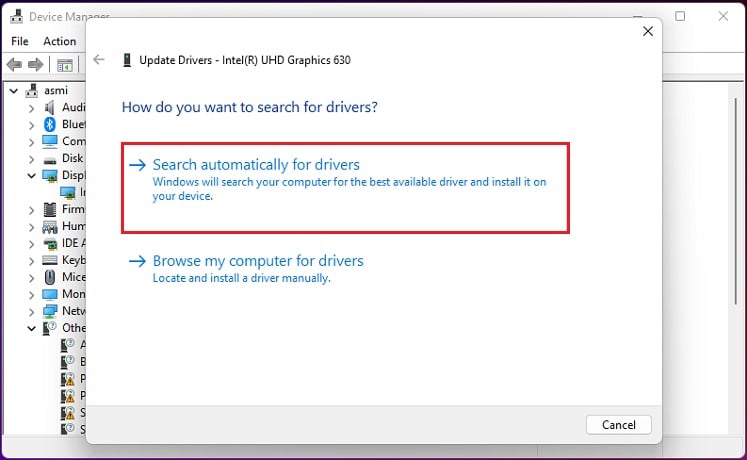
Task: Click the Cancel button
Action: point(618,424)
